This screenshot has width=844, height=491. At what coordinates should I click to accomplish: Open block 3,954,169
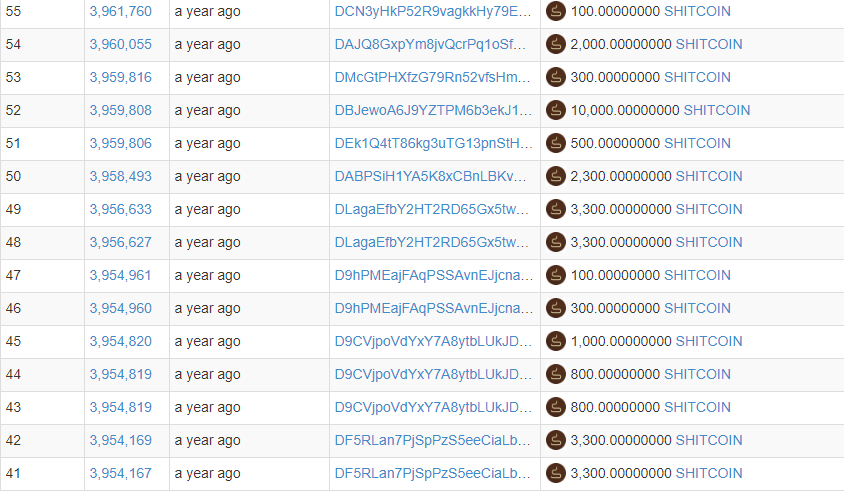[121, 440]
